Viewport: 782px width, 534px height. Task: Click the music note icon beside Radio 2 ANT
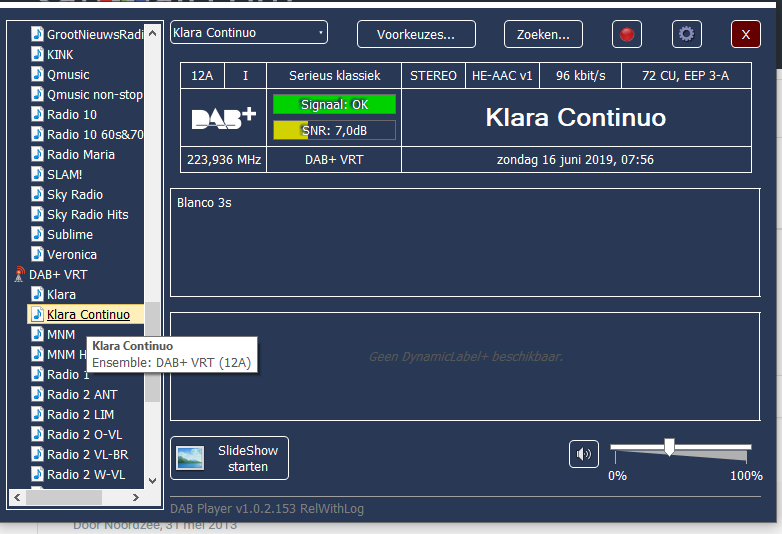pyautogui.click(x=37, y=394)
